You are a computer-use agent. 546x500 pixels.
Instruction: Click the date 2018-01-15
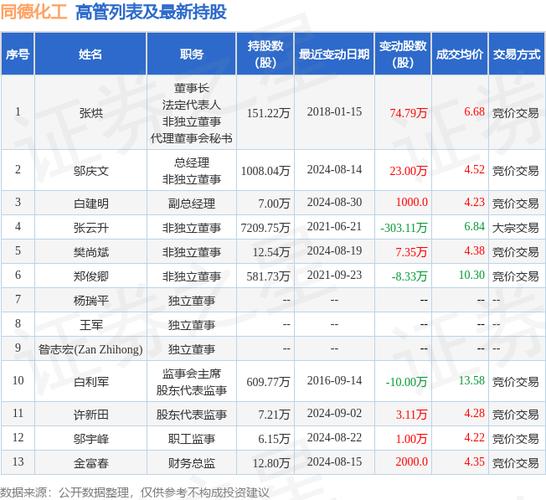click(x=334, y=112)
